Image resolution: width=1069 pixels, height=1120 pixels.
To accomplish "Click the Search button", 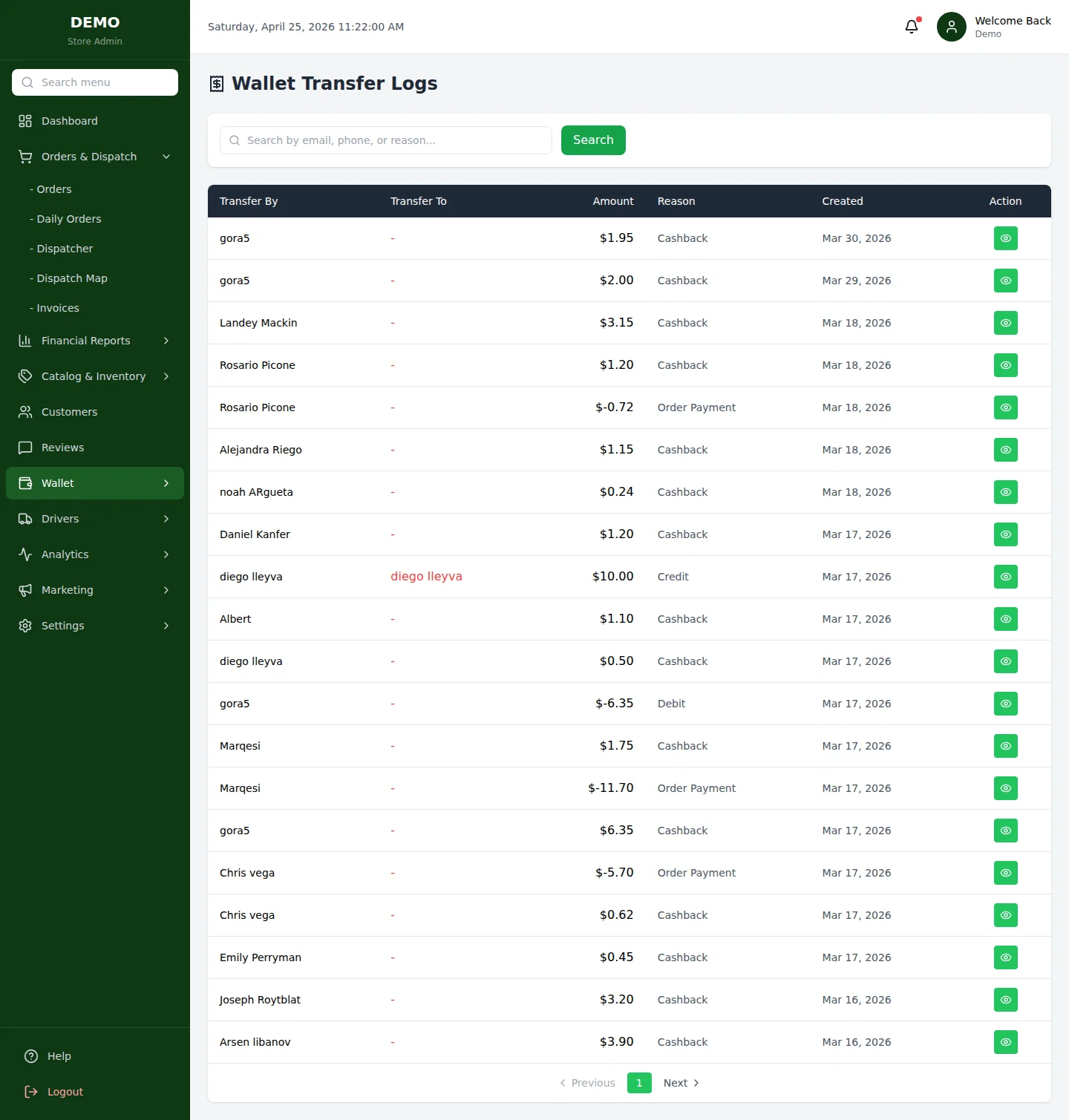I will pyautogui.click(x=592, y=140).
